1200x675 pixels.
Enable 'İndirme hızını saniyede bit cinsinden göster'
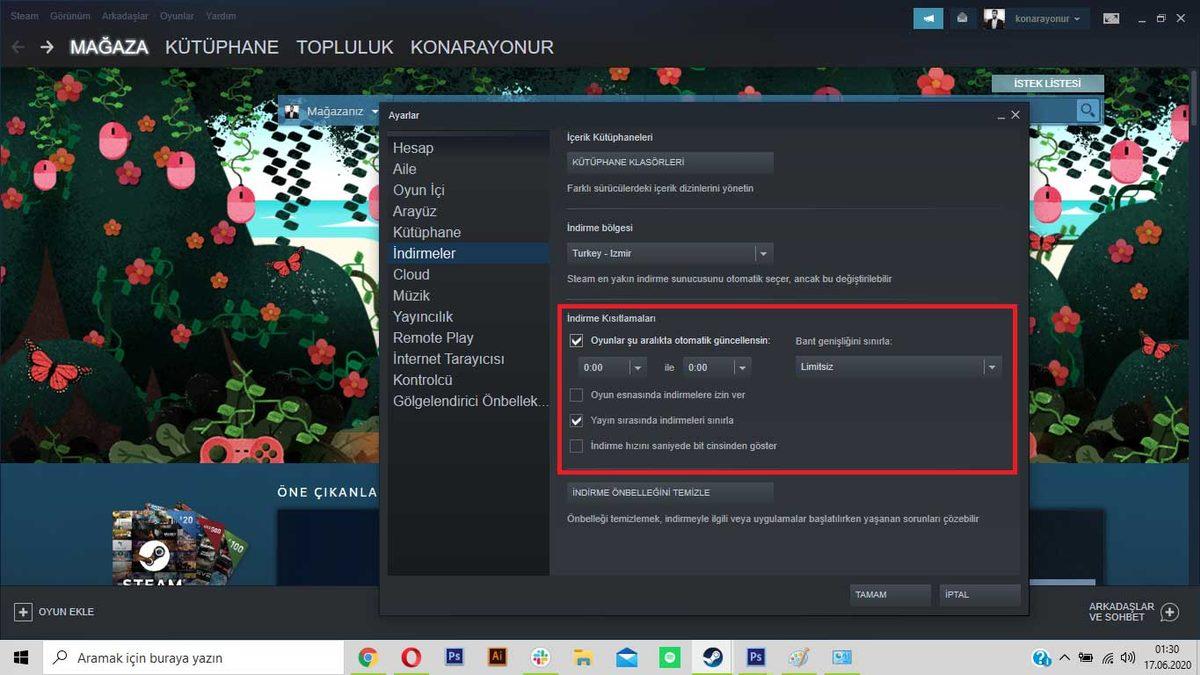[577, 446]
